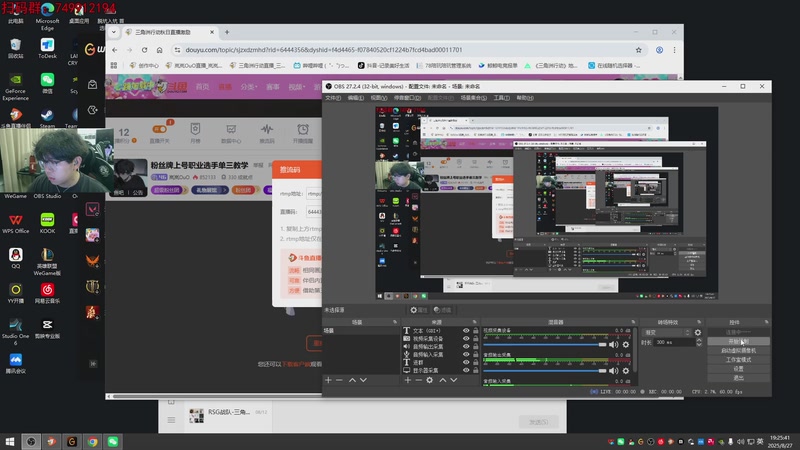Open Chrome from the taskbar

point(92,441)
